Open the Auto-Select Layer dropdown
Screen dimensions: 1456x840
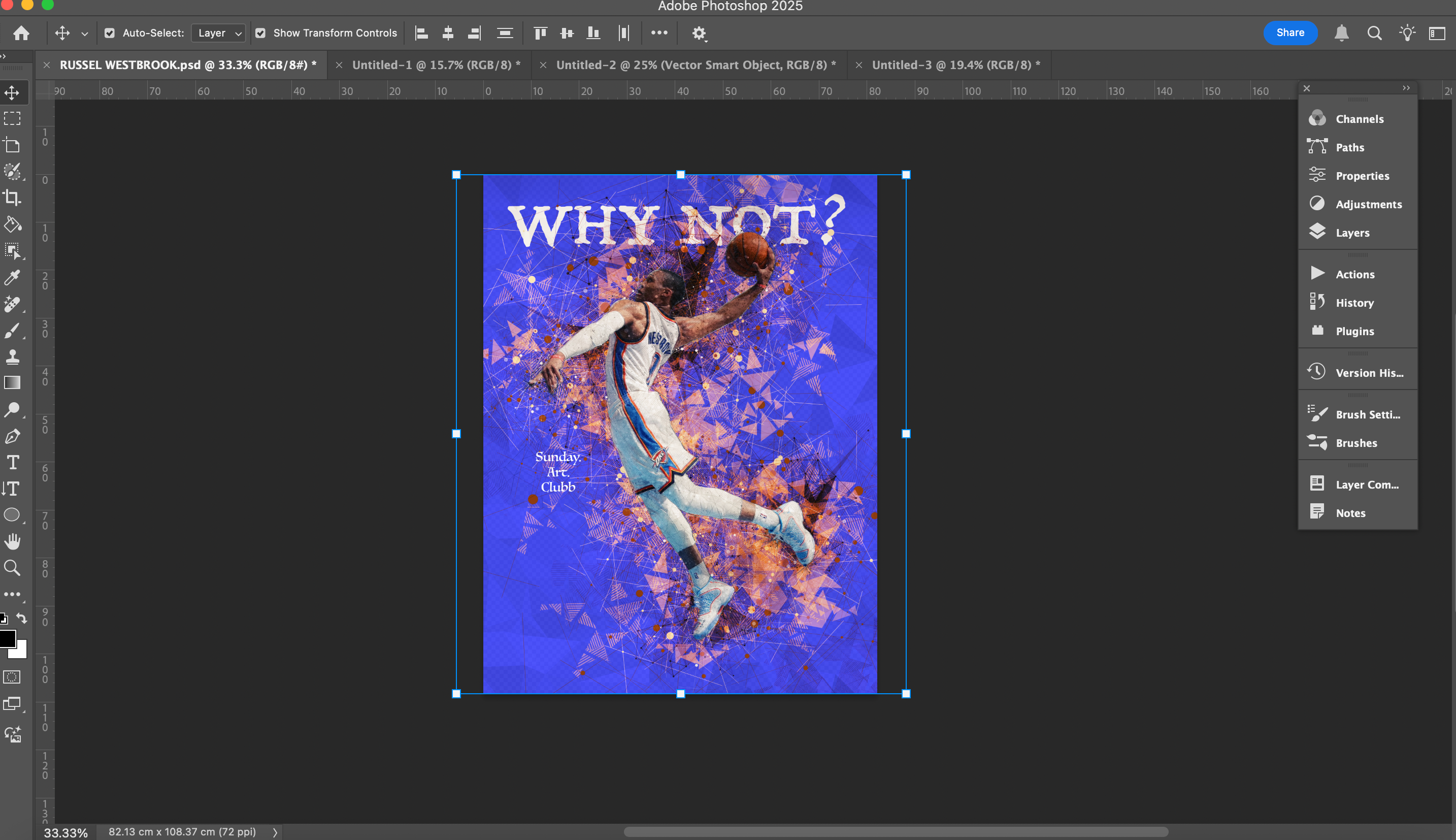(x=218, y=33)
